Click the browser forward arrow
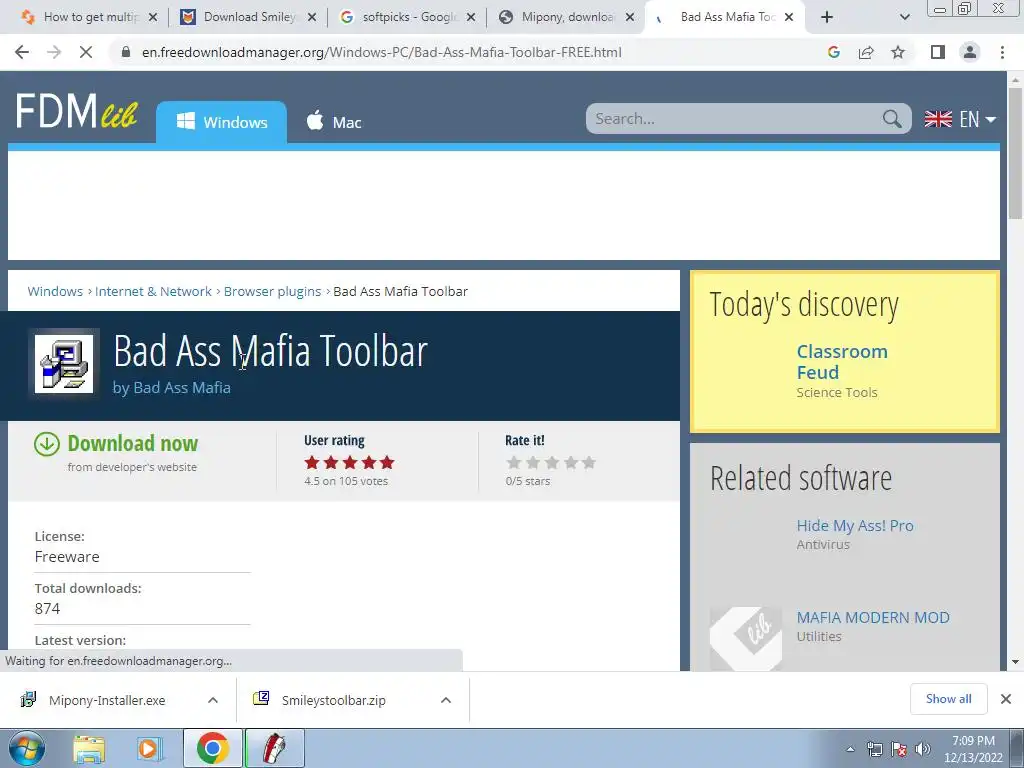The image size is (1024, 768). [x=54, y=52]
